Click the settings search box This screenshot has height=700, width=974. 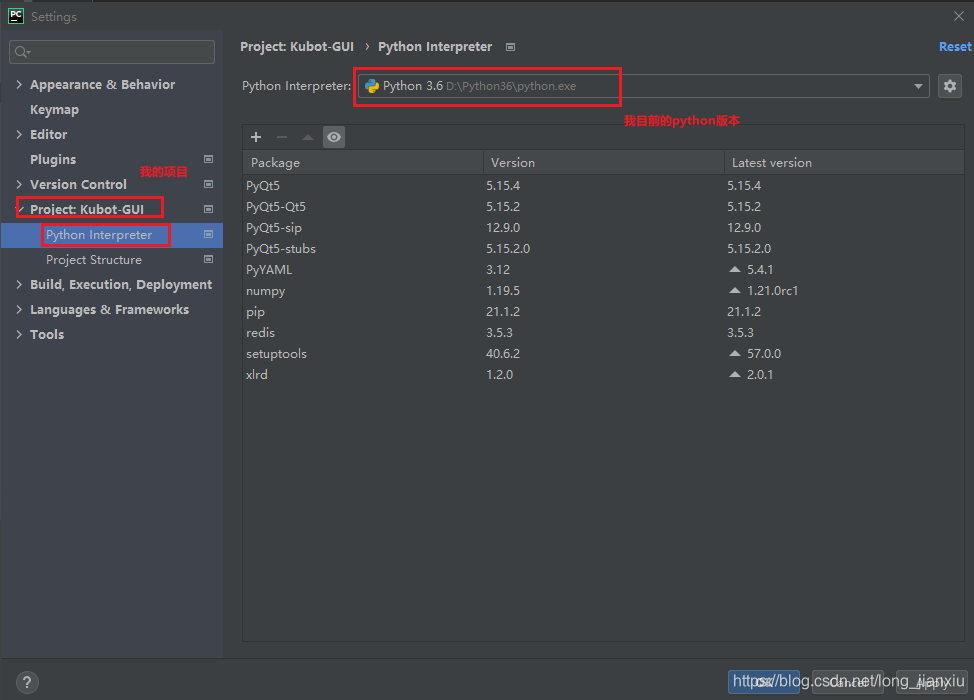click(111, 51)
